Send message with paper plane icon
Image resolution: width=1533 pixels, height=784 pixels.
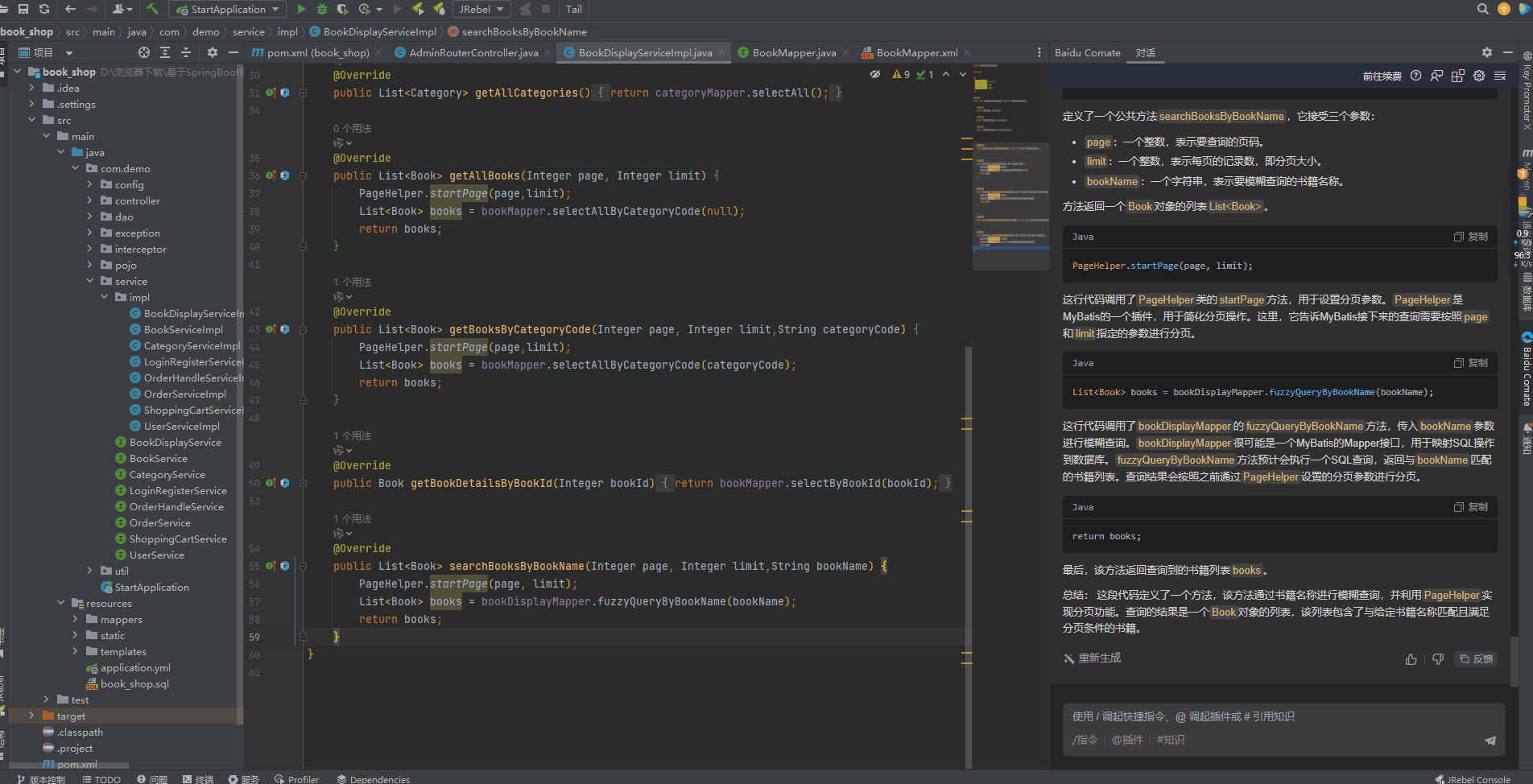tap(1490, 741)
